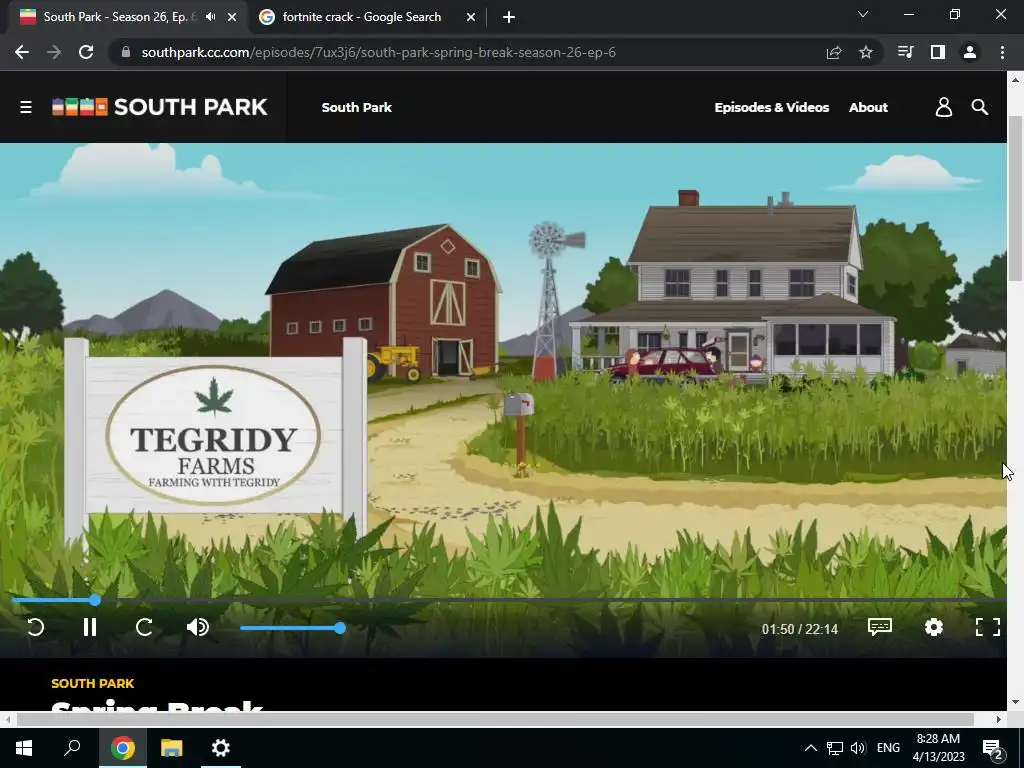Open Windows taskbar search
The width and height of the screenshot is (1024, 768).
pyautogui.click(x=72, y=748)
